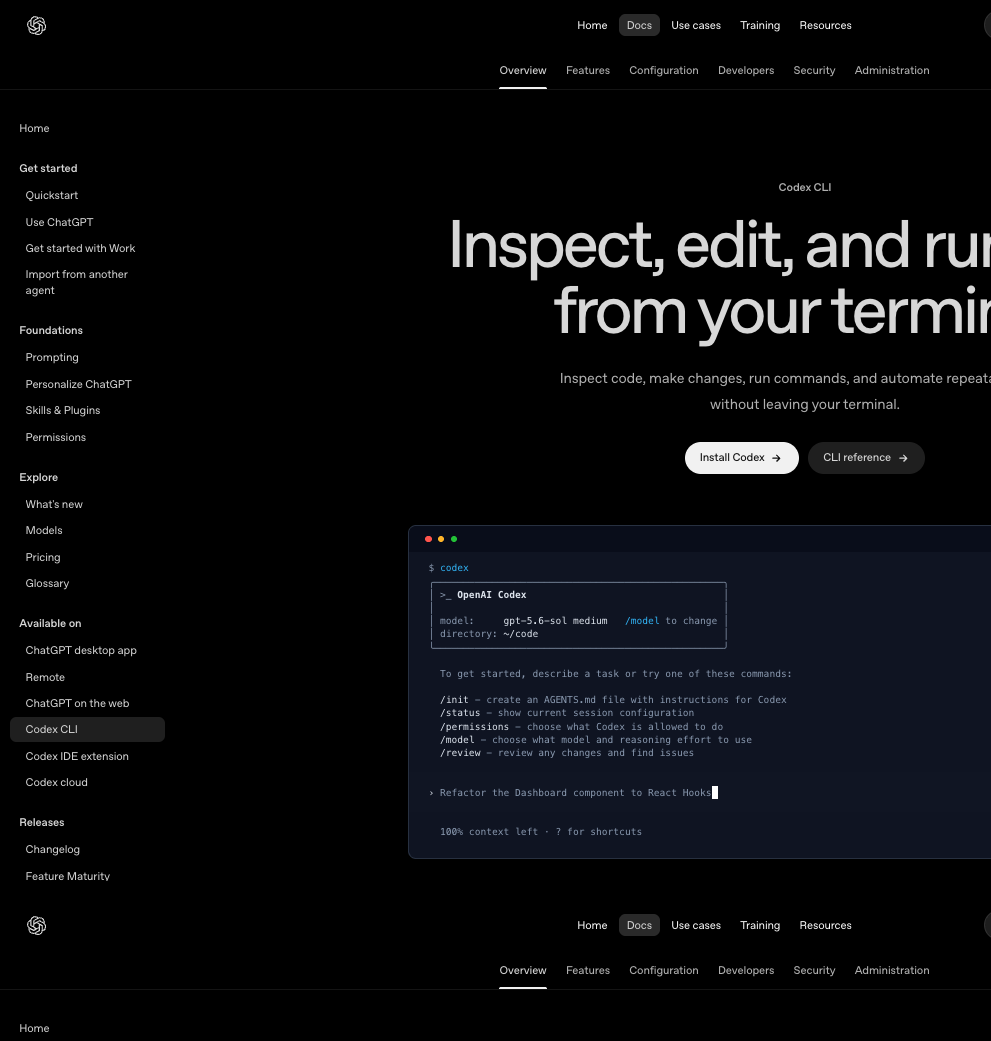Viewport: 991px width, 1041px height.
Task: Open Skills & Plugins page
Action: pyautogui.click(x=62, y=410)
